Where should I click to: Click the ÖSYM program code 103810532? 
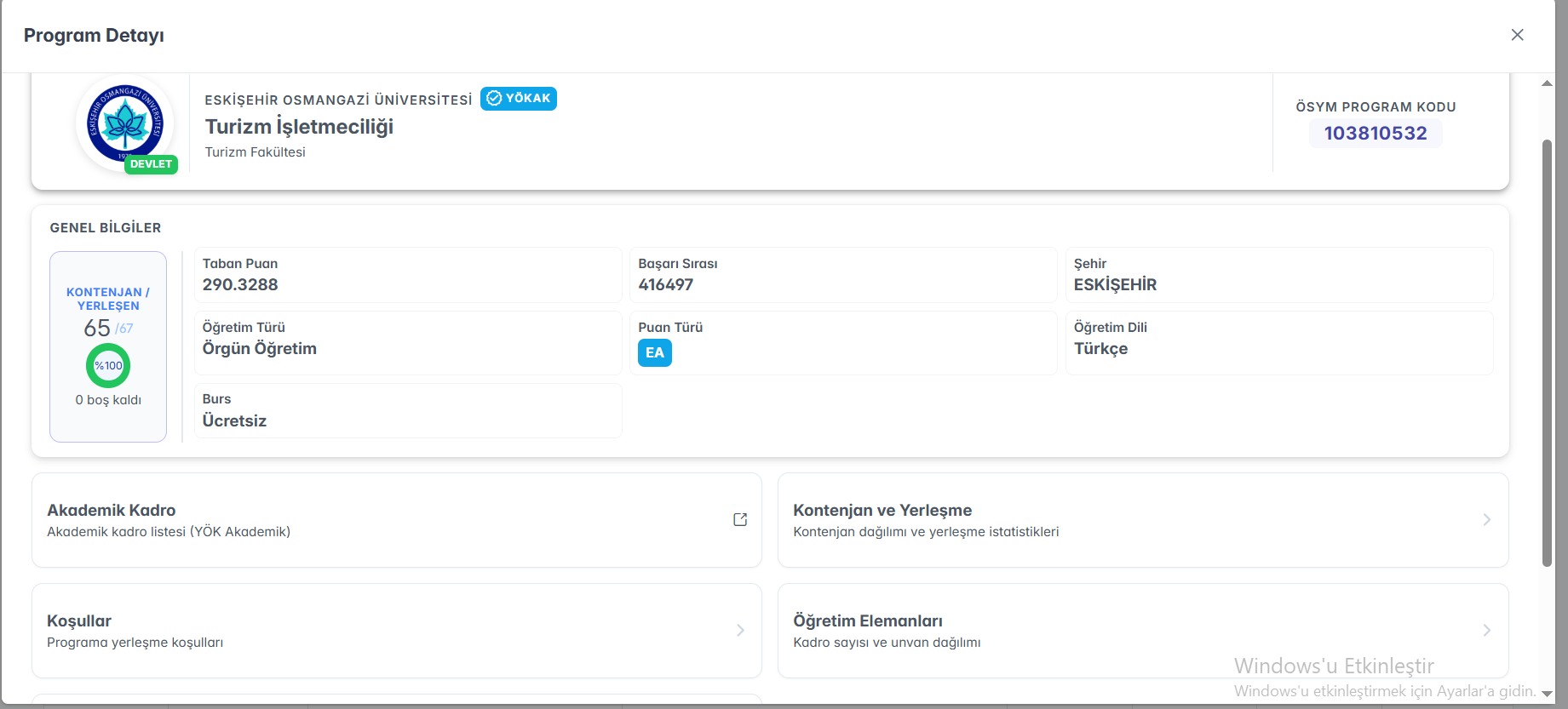click(x=1376, y=133)
